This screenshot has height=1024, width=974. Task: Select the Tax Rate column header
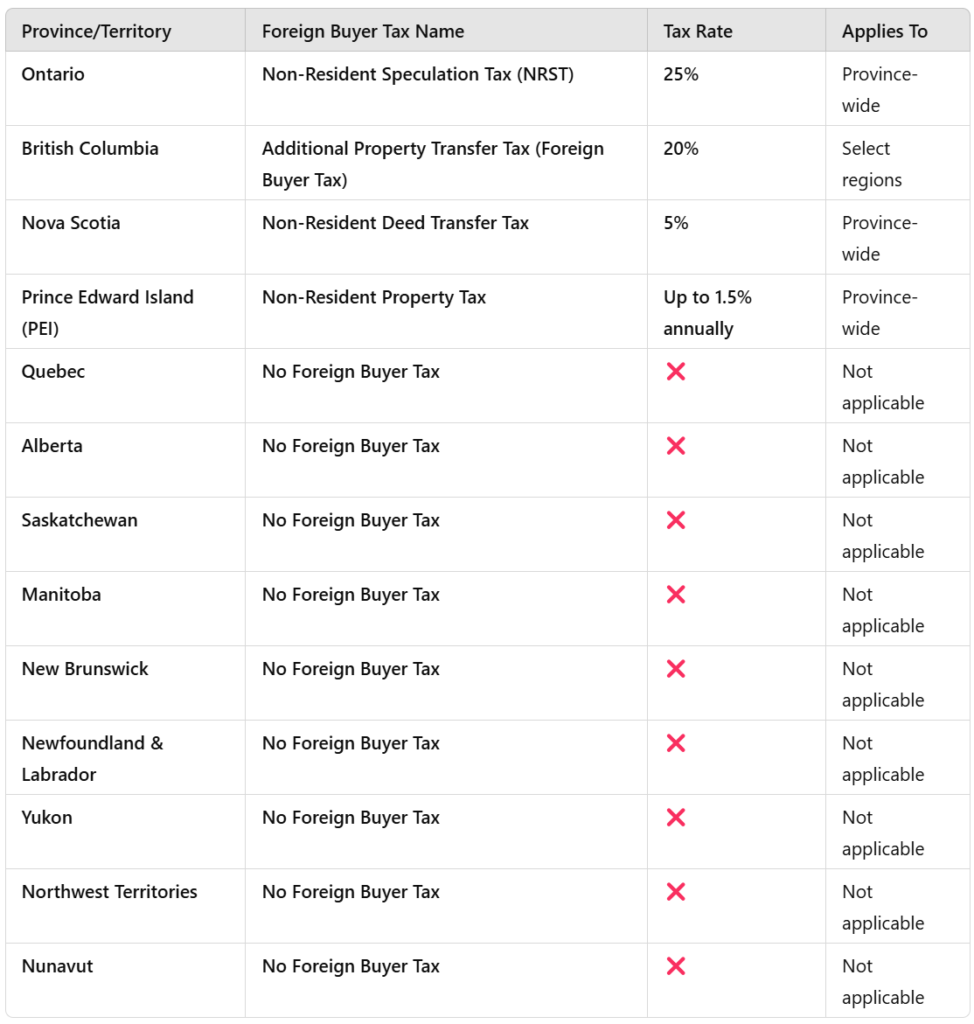698,32
